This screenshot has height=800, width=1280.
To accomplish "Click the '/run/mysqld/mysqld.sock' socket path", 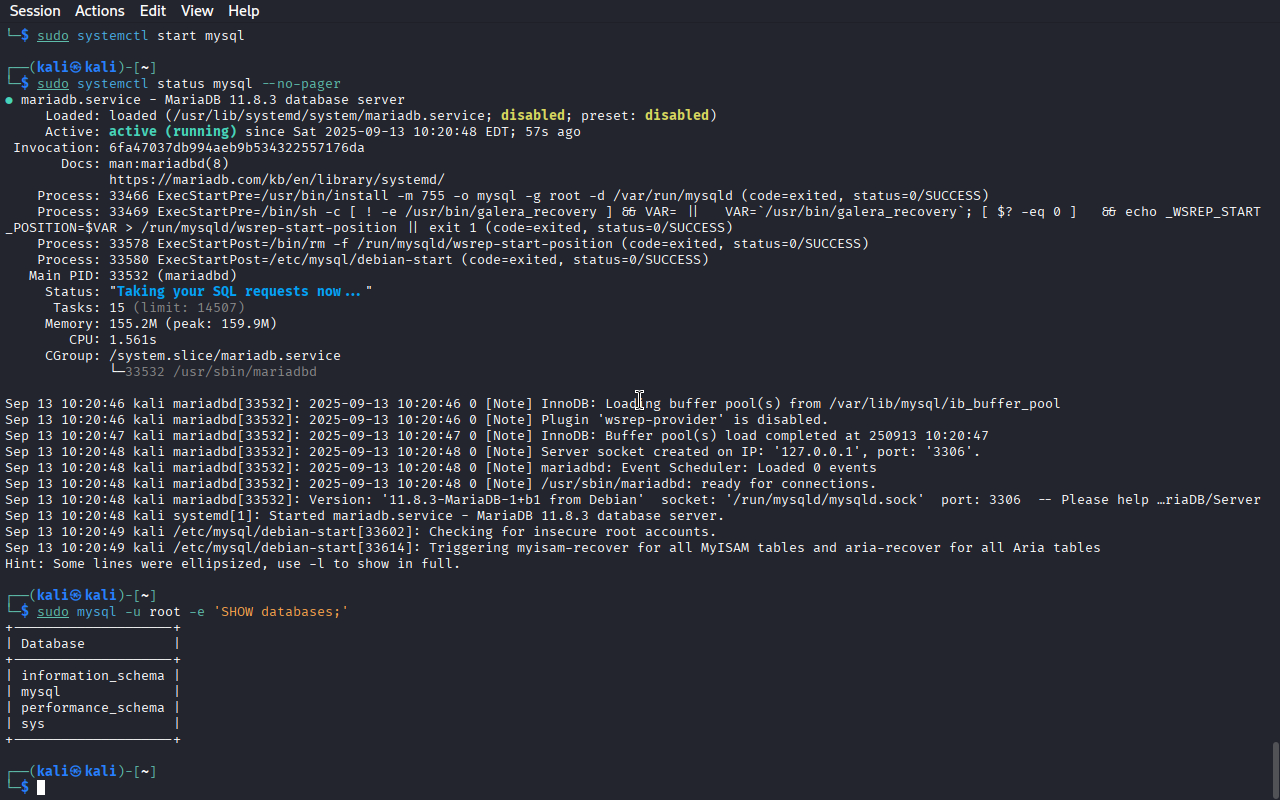I will point(829,500).
